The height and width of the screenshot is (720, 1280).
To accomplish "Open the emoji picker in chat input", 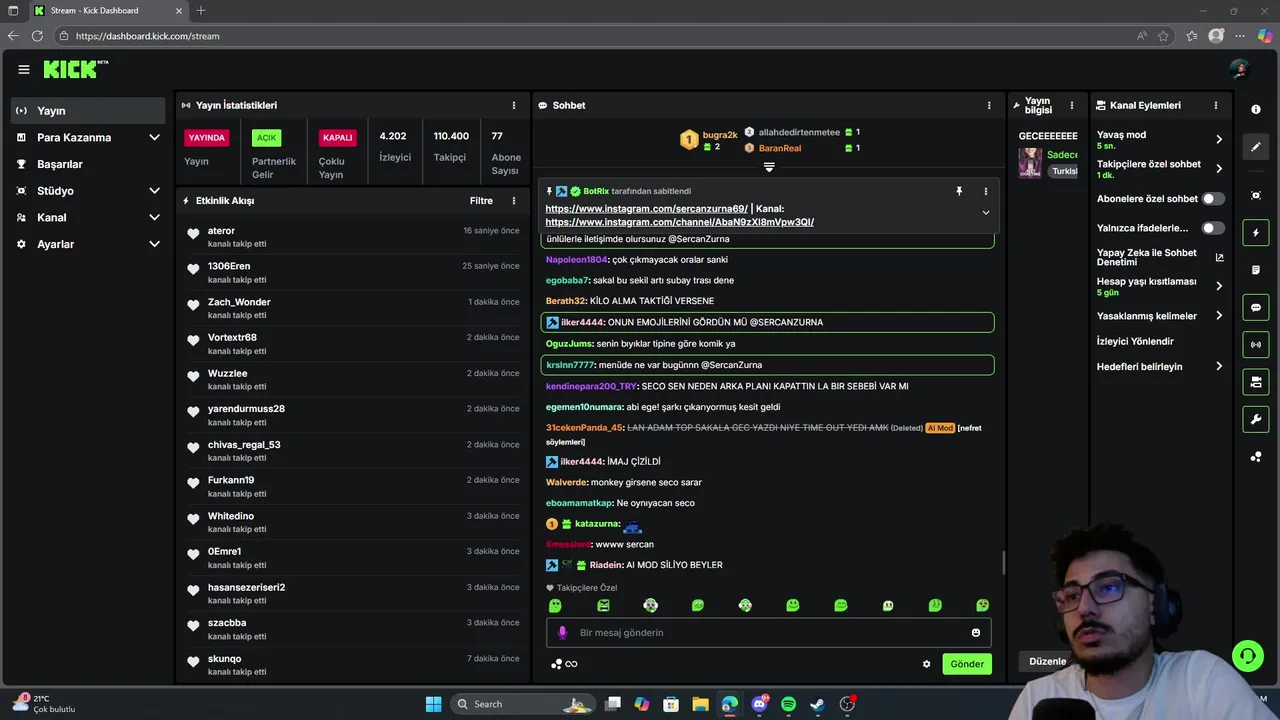I will pyautogui.click(x=976, y=633).
